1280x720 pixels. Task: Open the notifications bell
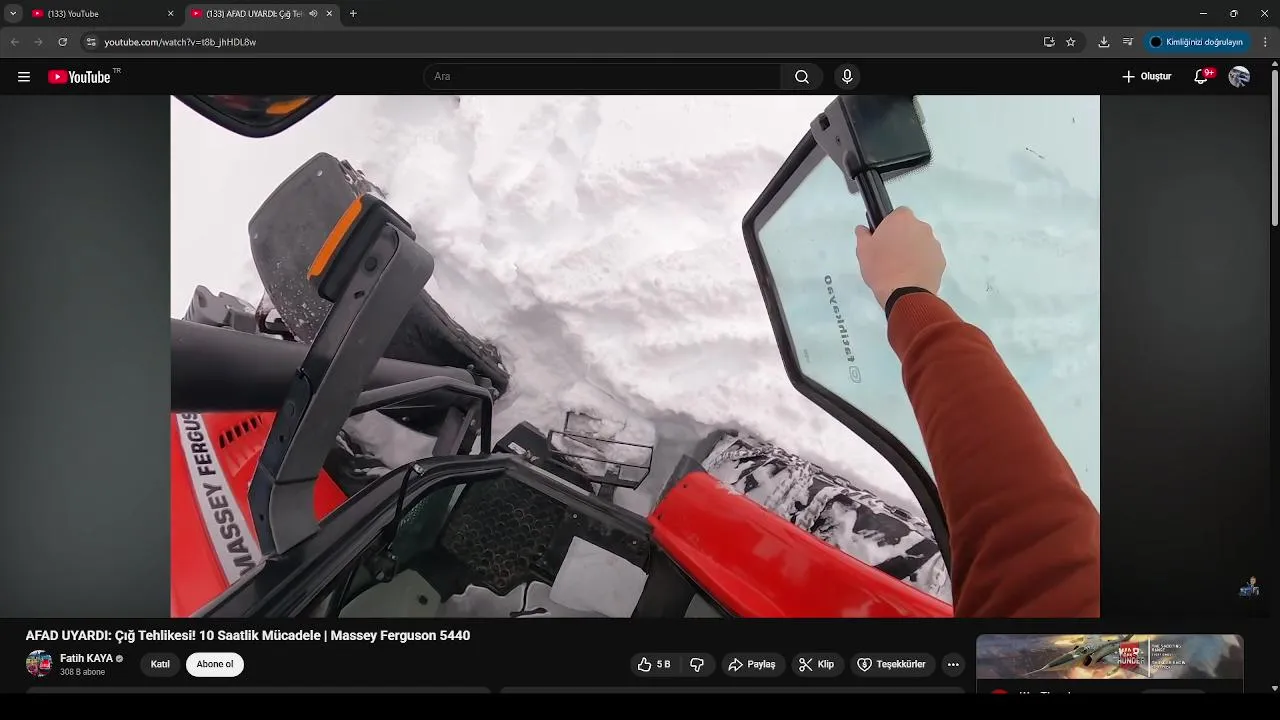click(x=1202, y=77)
